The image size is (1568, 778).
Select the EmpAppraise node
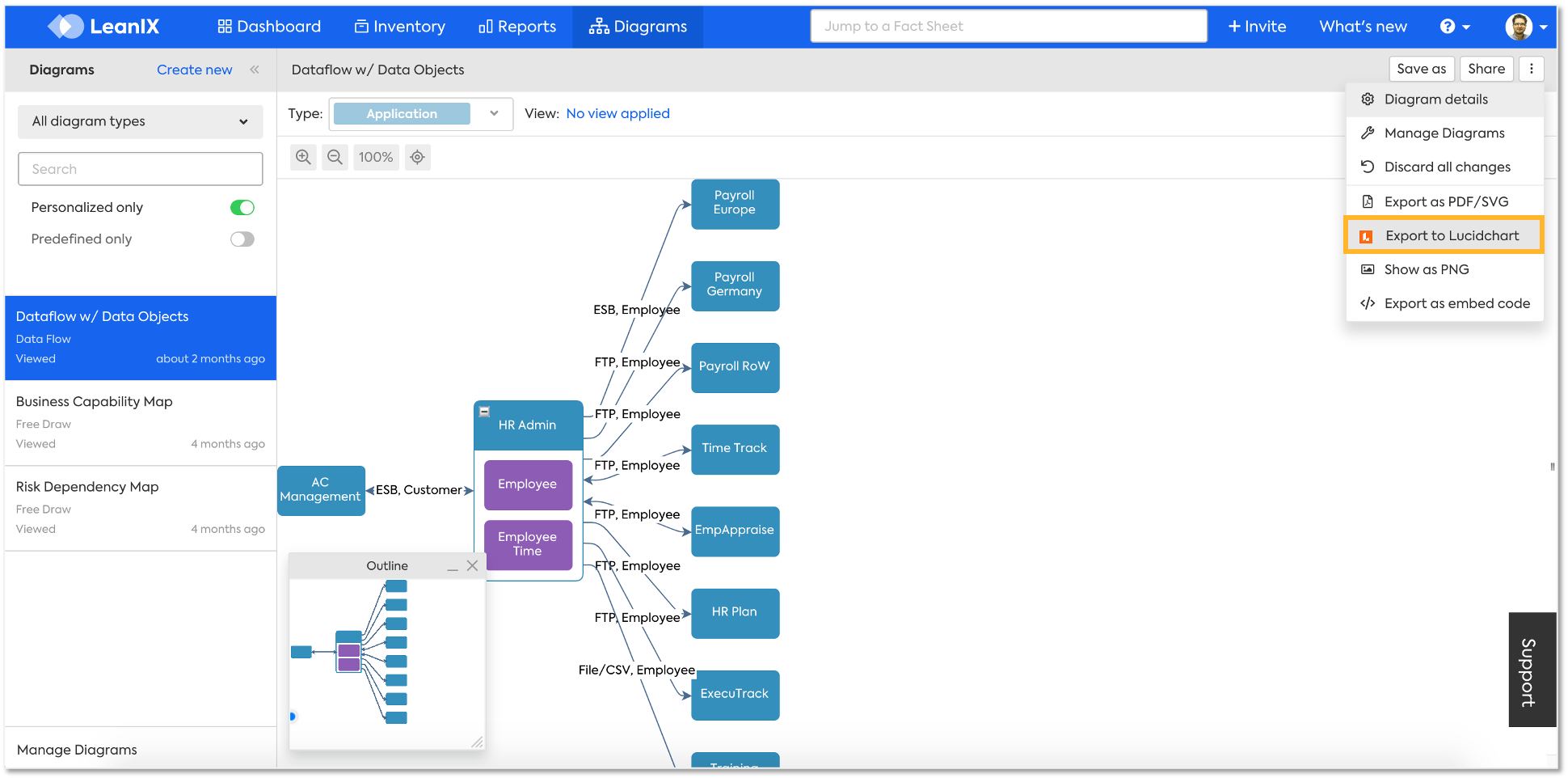[x=735, y=531]
